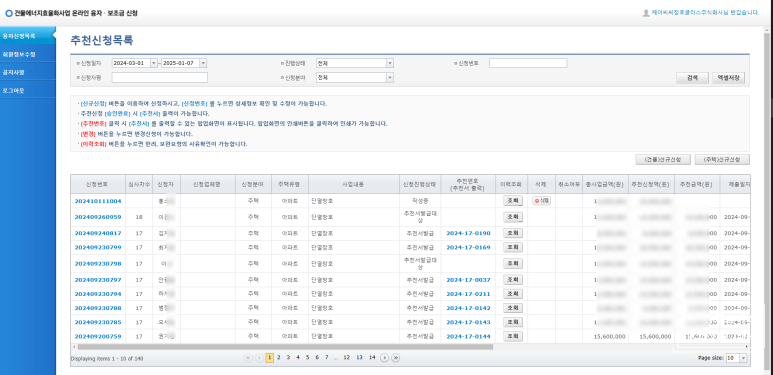The height and width of the screenshot is (375, 773).
Task: Open recommendation number 2024-17-0211
Action: coord(468,294)
